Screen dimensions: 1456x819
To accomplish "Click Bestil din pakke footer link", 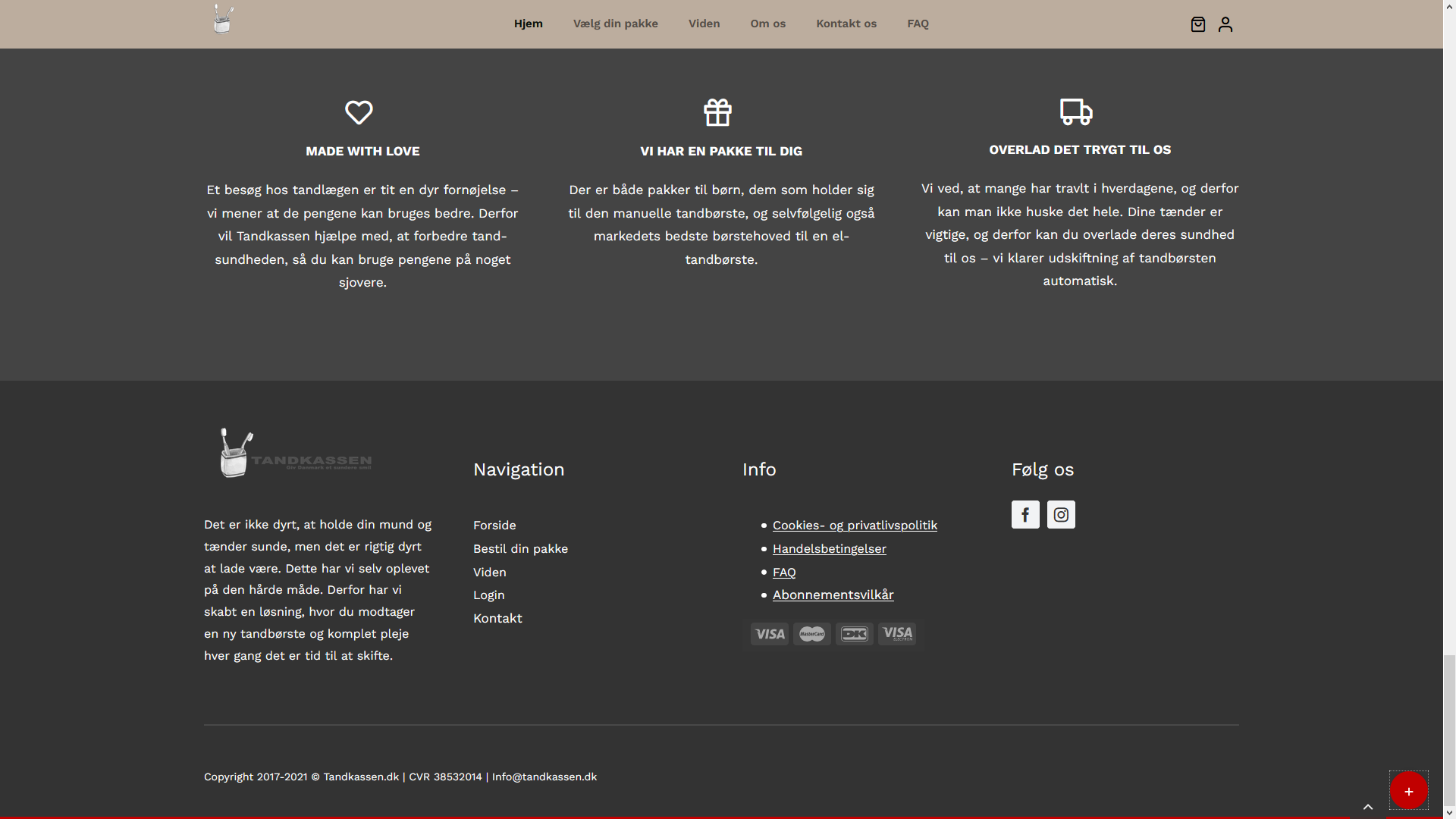I will coord(520,549).
